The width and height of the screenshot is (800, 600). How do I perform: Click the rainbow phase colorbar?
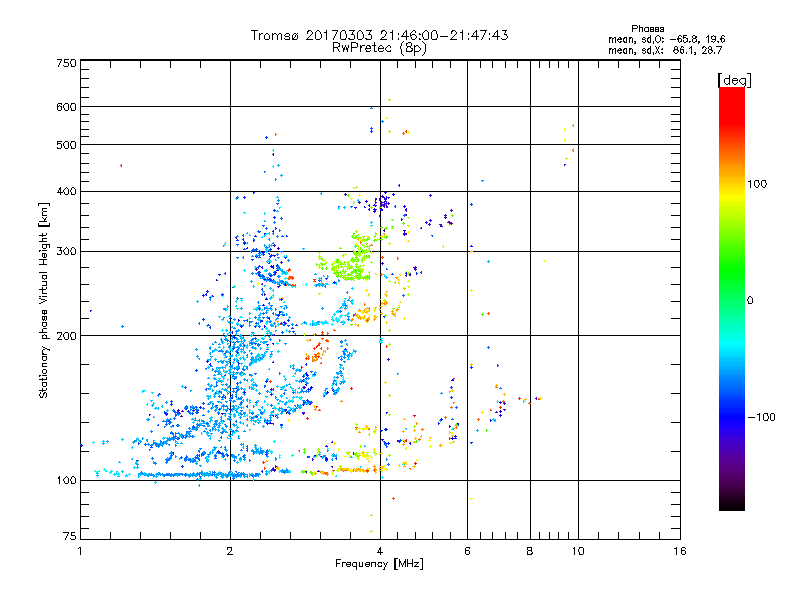coord(732,299)
